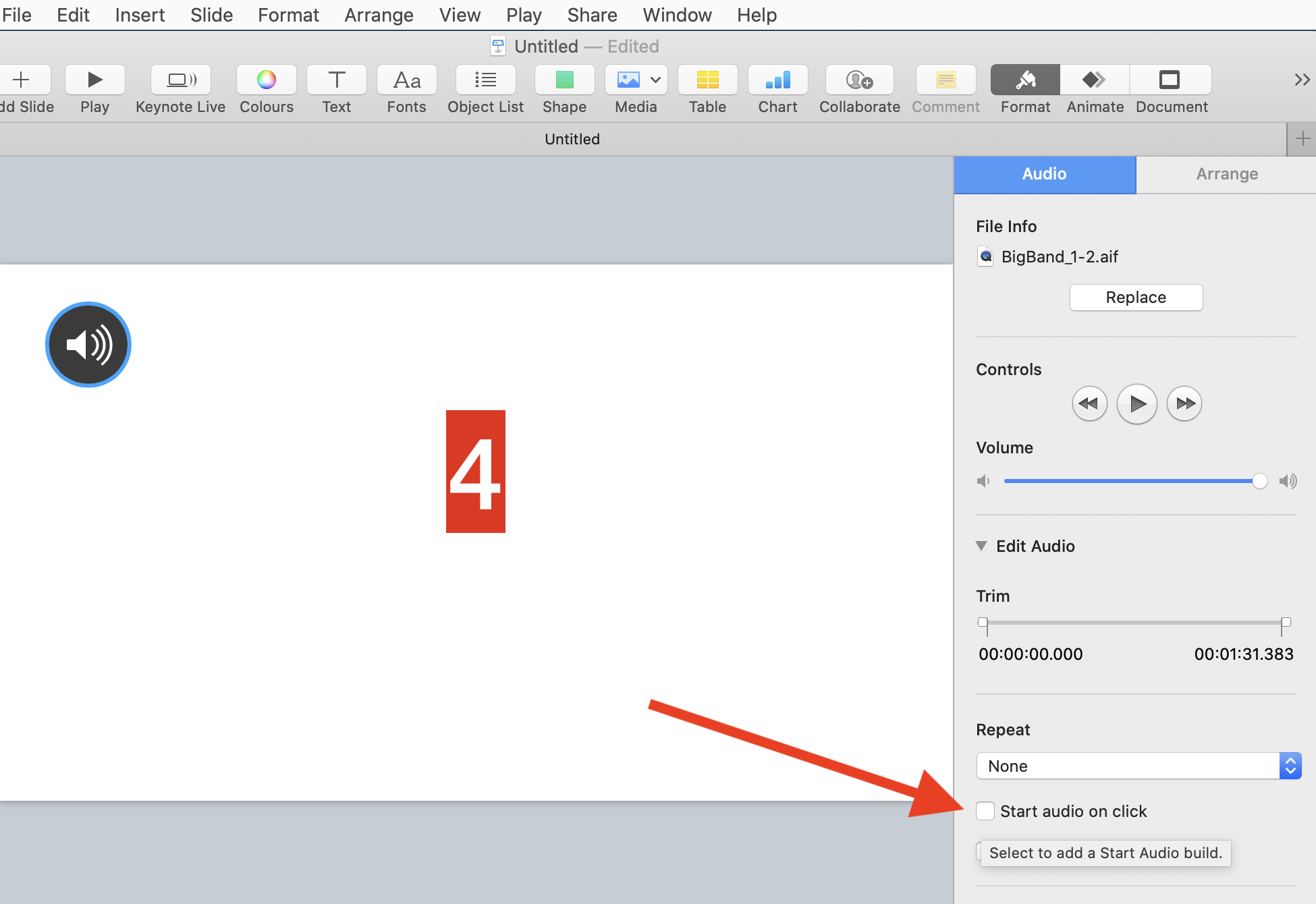Open the Media dropdown arrow
Viewport: 1316px width, 904px height.
[x=655, y=80]
